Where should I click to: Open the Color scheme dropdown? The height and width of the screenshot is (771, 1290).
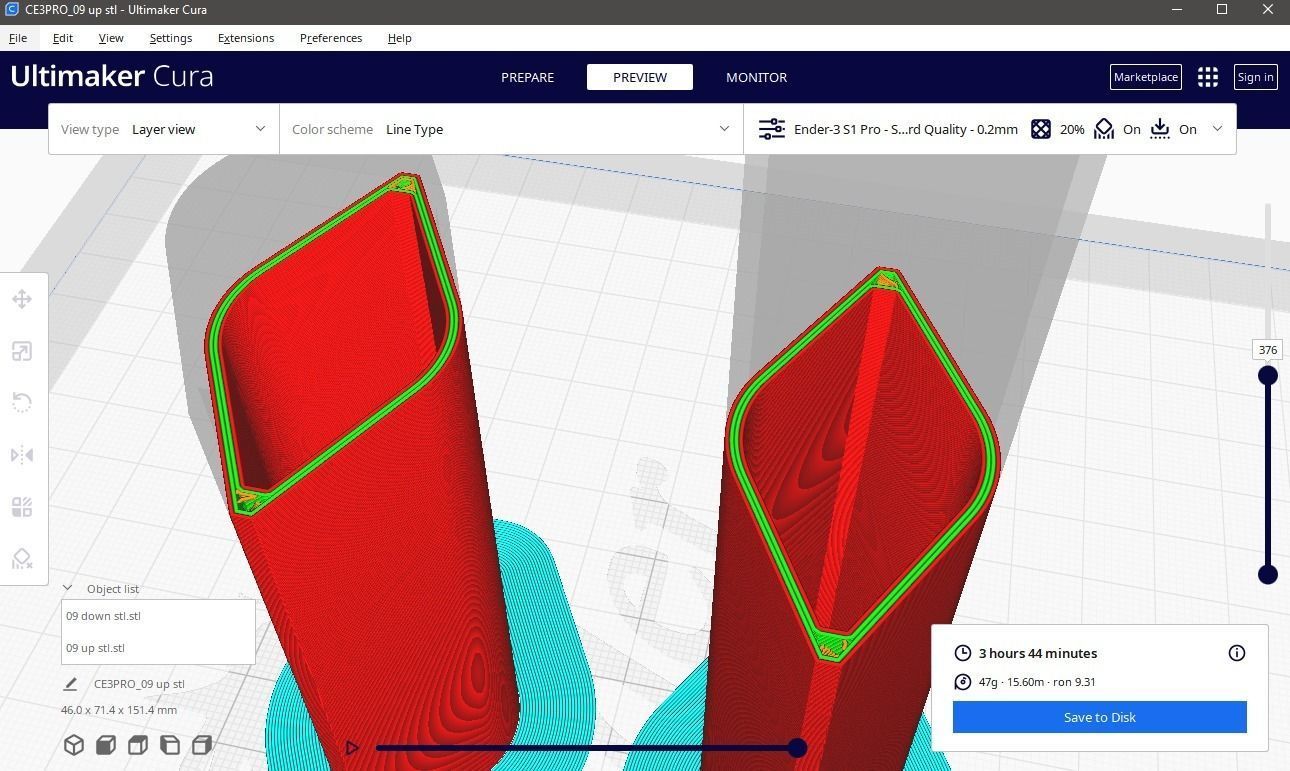pos(511,129)
